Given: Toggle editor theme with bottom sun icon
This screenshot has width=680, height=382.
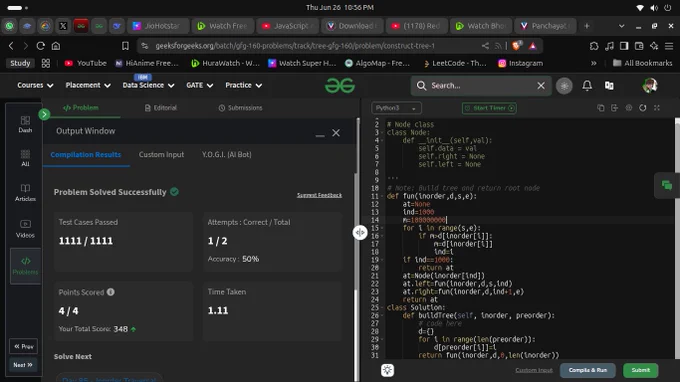Looking at the screenshot, I should pos(387,370).
